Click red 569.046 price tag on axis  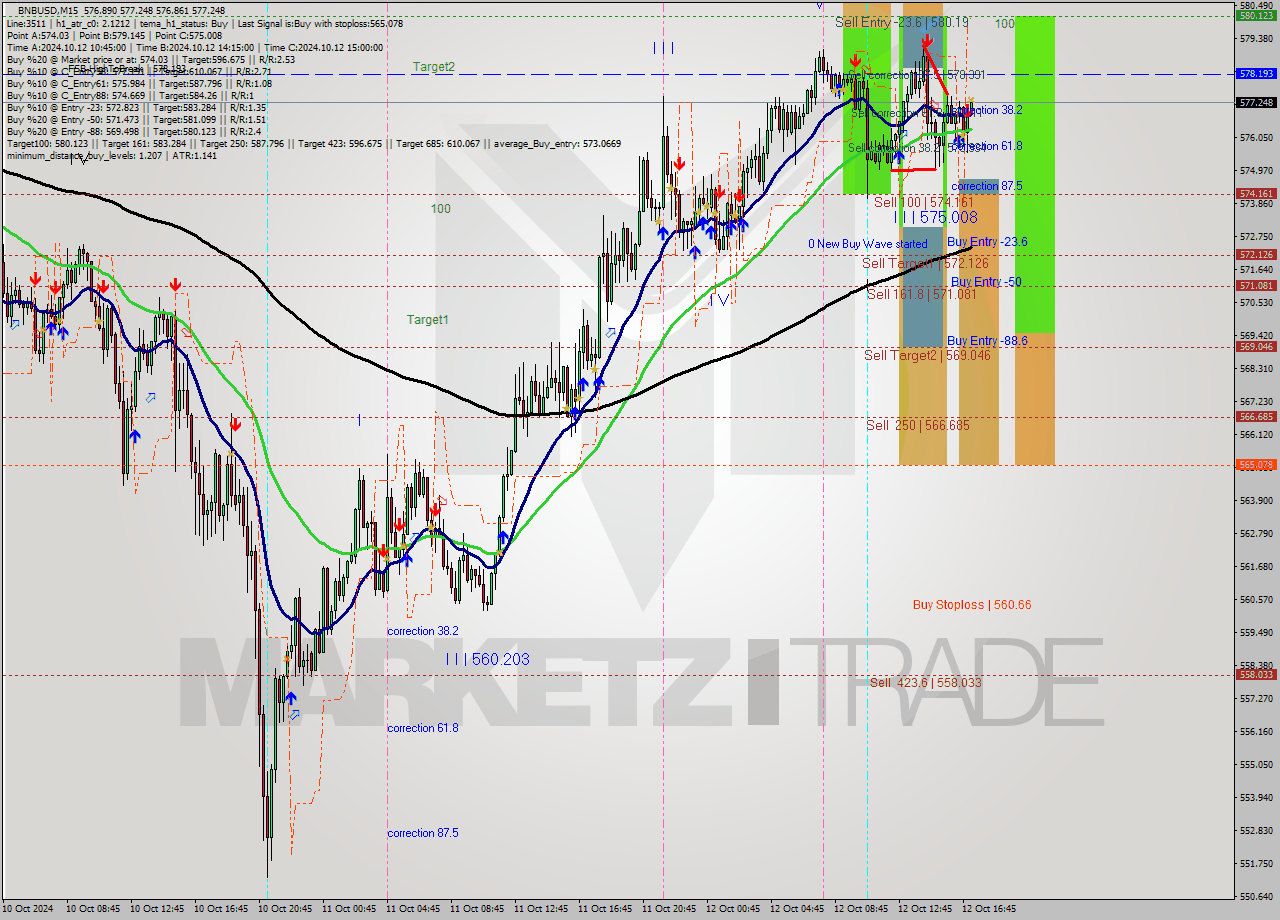coord(1256,347)
